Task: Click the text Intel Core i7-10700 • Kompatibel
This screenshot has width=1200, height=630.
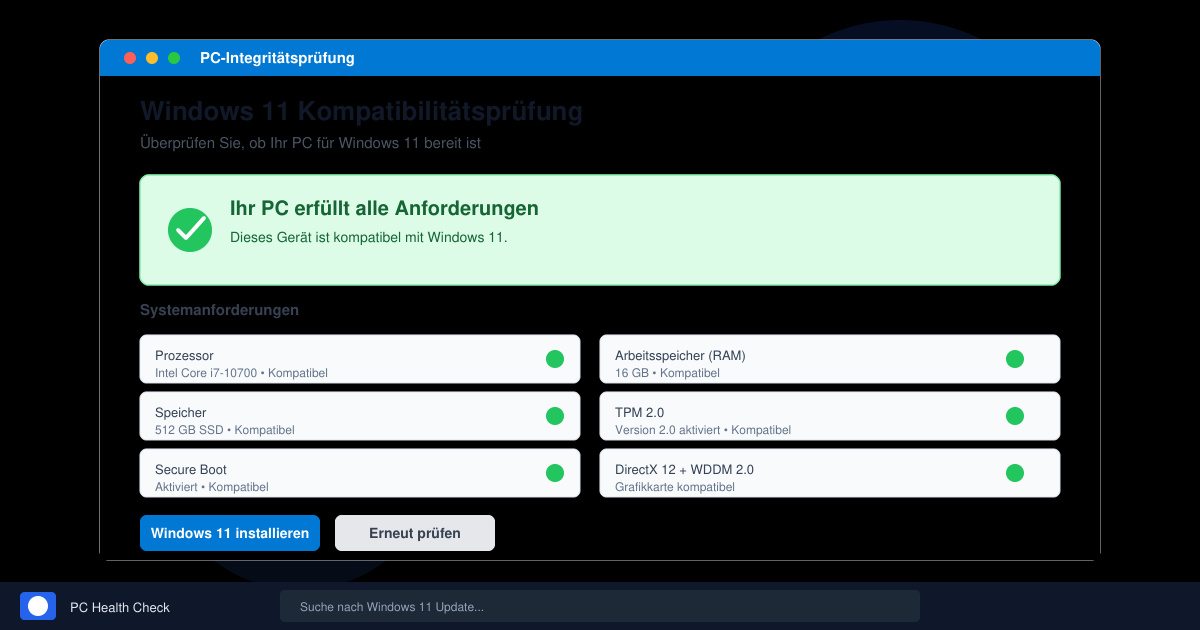Action: (241, 373)
